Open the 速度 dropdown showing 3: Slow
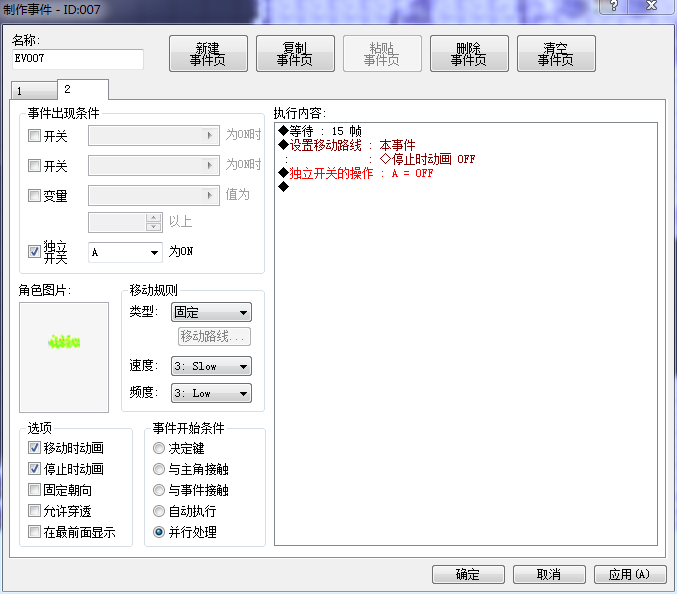The height and width of the screenshot is (594, 677). click(x=211, y=367)
